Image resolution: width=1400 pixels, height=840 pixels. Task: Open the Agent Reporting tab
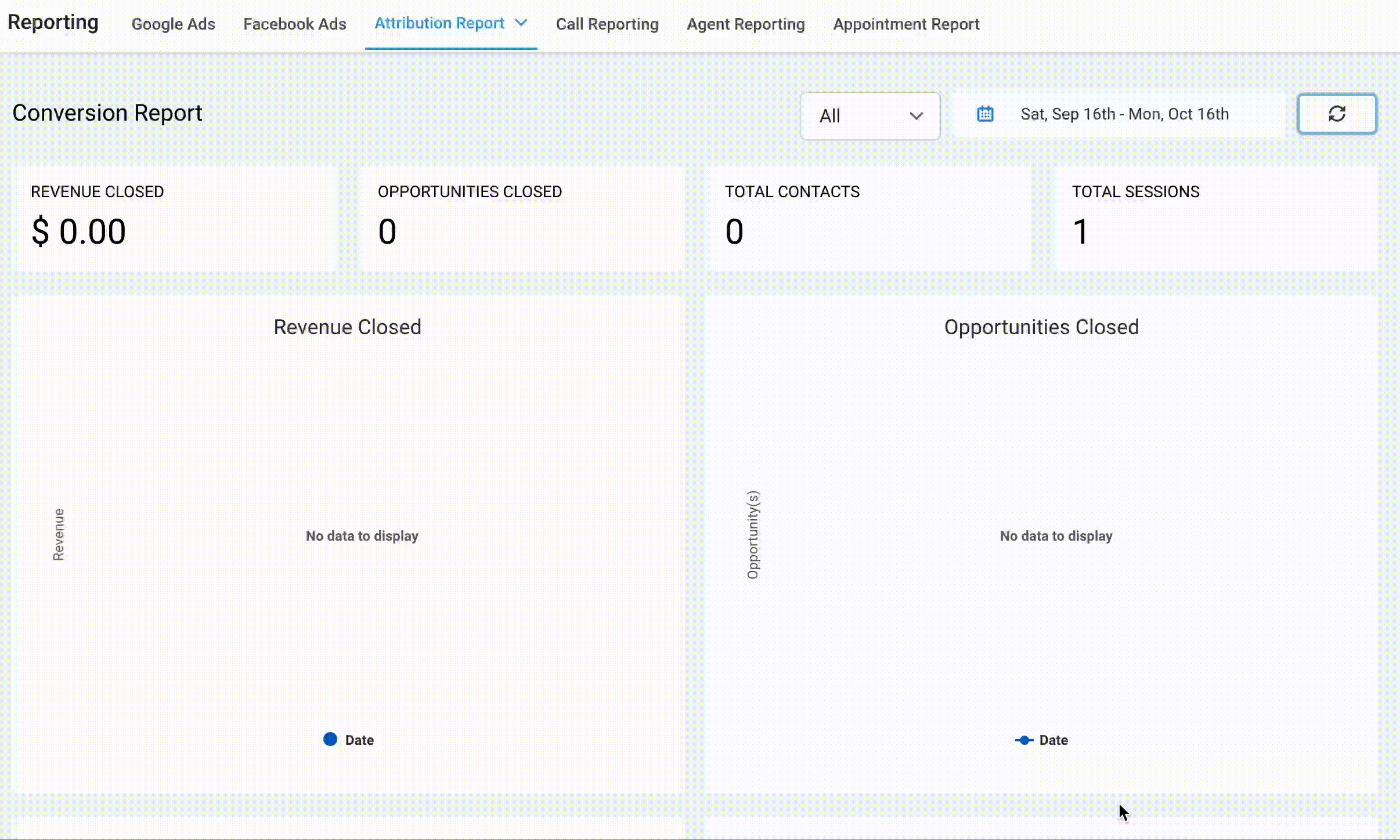pos(745,24)
